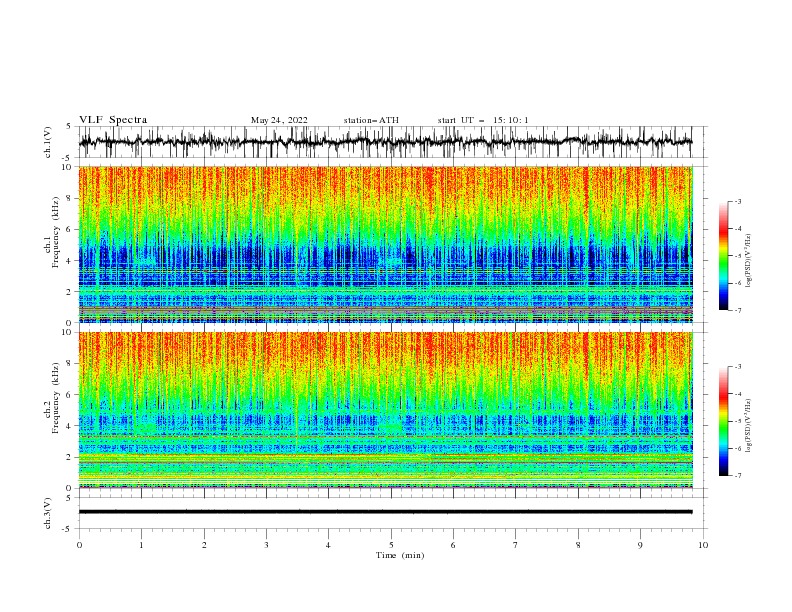The height and width of the screenshot is (612, 792).
Task: Click the "1" tick on the time axis
Action: 141,545
